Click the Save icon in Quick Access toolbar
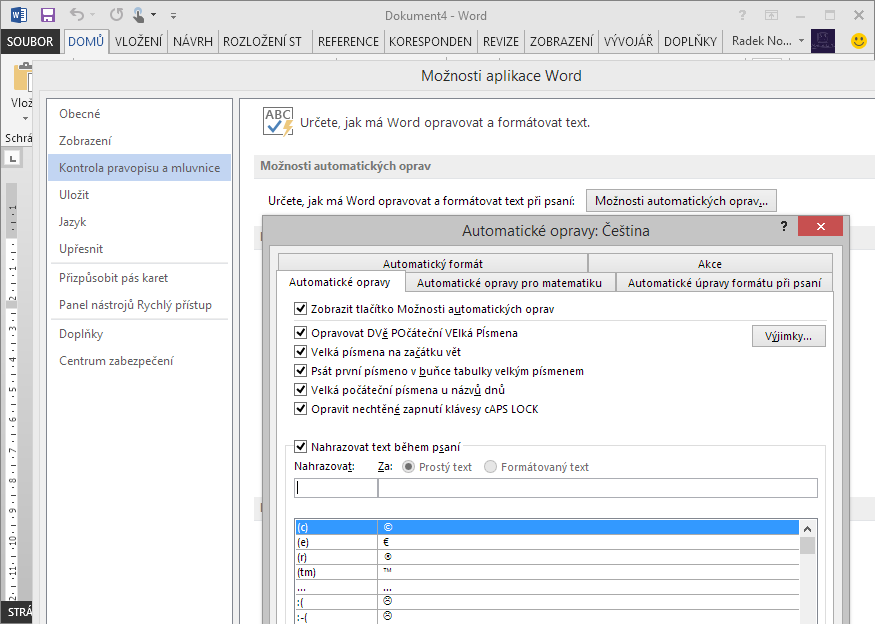The width and height of the screenshot is (875, 624). click(x=47, y=15)
